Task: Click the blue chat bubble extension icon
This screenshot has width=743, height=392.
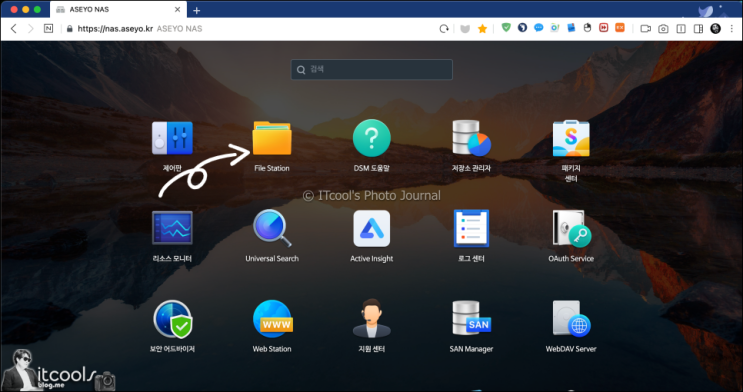Action: click(x=538, y=28)
